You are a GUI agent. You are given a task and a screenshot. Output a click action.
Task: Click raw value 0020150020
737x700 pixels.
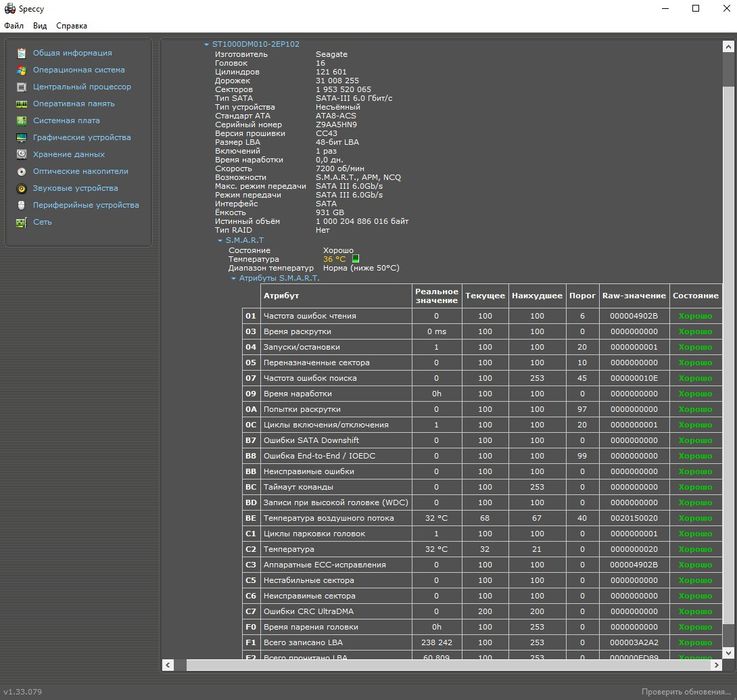(634, 518)
